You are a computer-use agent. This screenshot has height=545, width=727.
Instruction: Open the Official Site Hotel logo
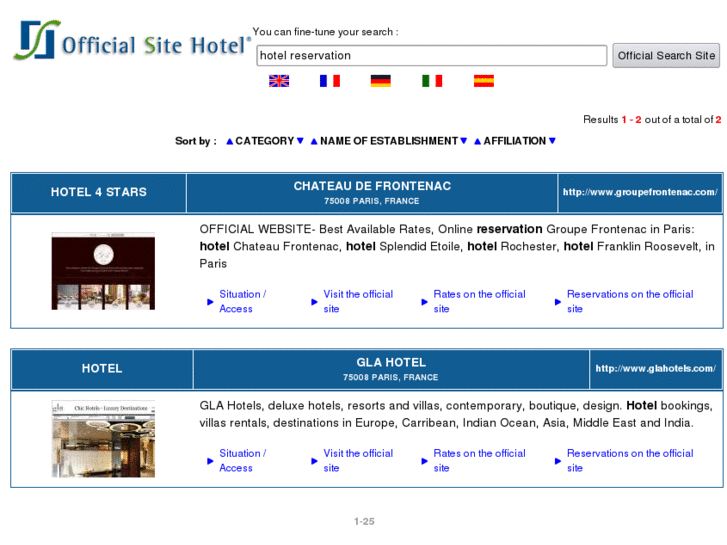131,41
